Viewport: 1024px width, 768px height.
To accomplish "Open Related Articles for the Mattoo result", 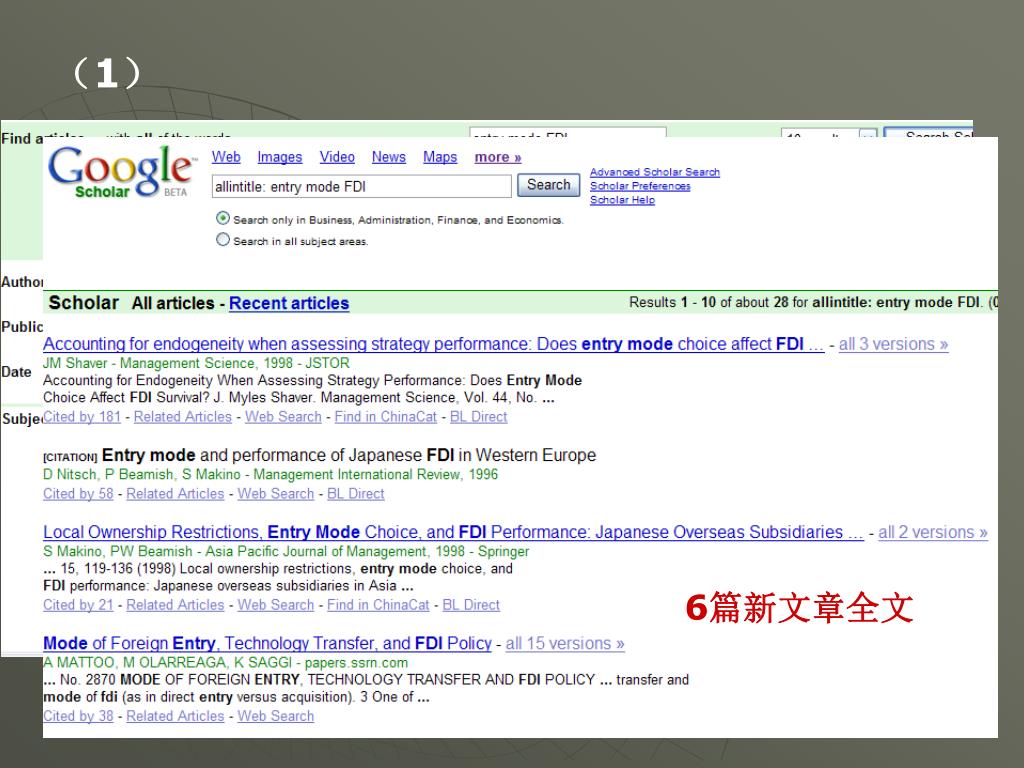I will (175, 716).
